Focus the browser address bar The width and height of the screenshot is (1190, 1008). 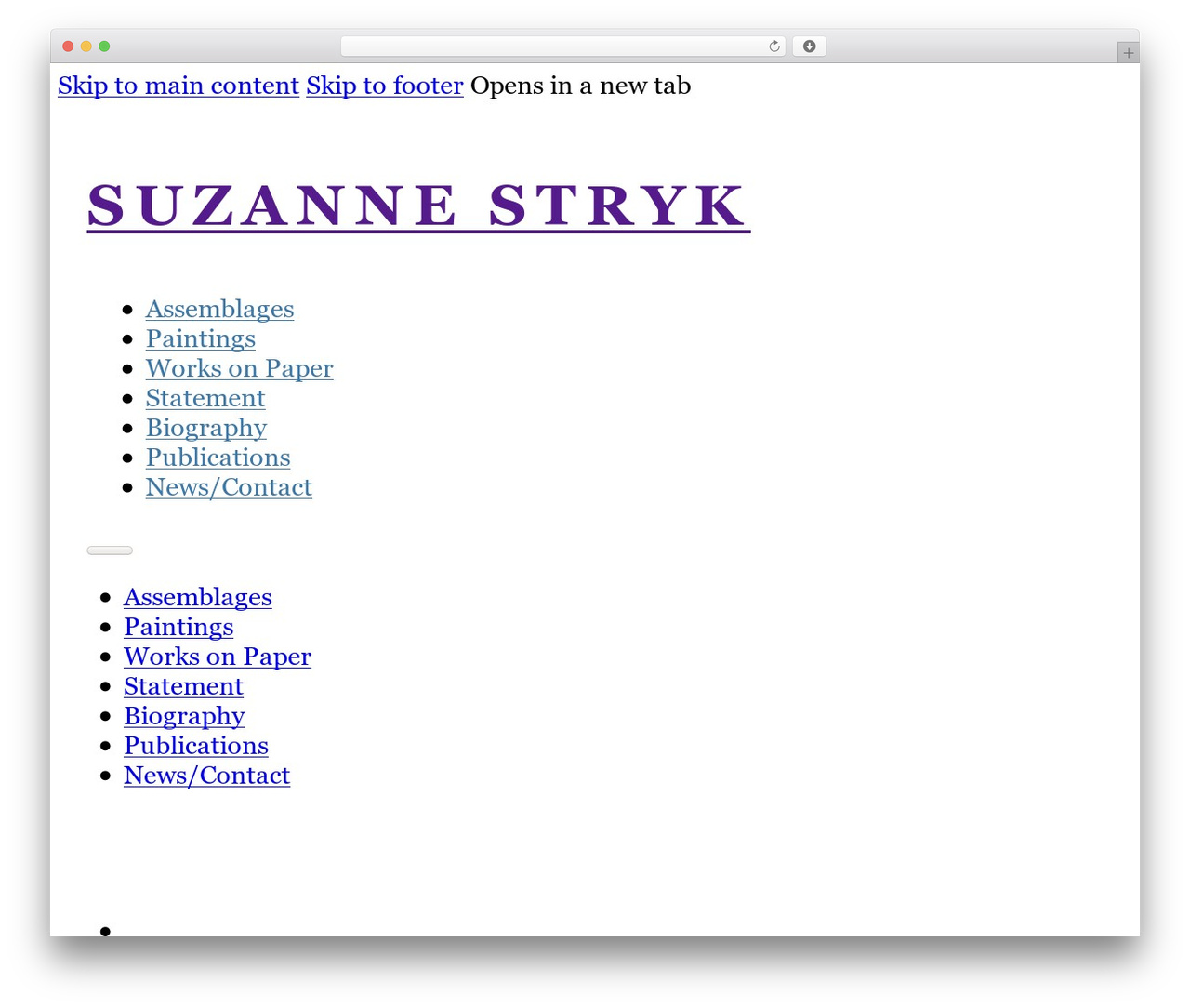[562, 46]
